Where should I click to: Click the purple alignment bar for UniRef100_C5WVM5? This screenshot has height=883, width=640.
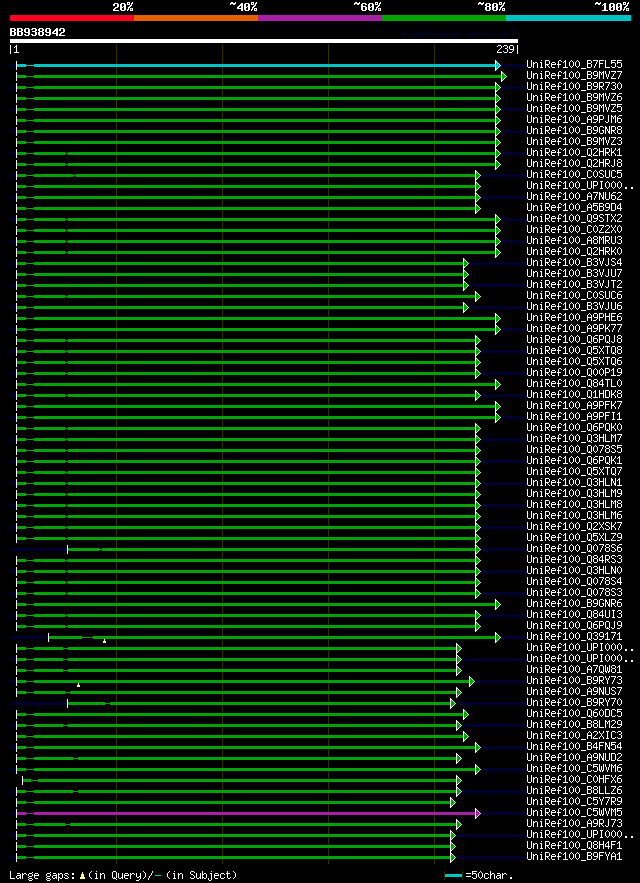click(246, 813)
